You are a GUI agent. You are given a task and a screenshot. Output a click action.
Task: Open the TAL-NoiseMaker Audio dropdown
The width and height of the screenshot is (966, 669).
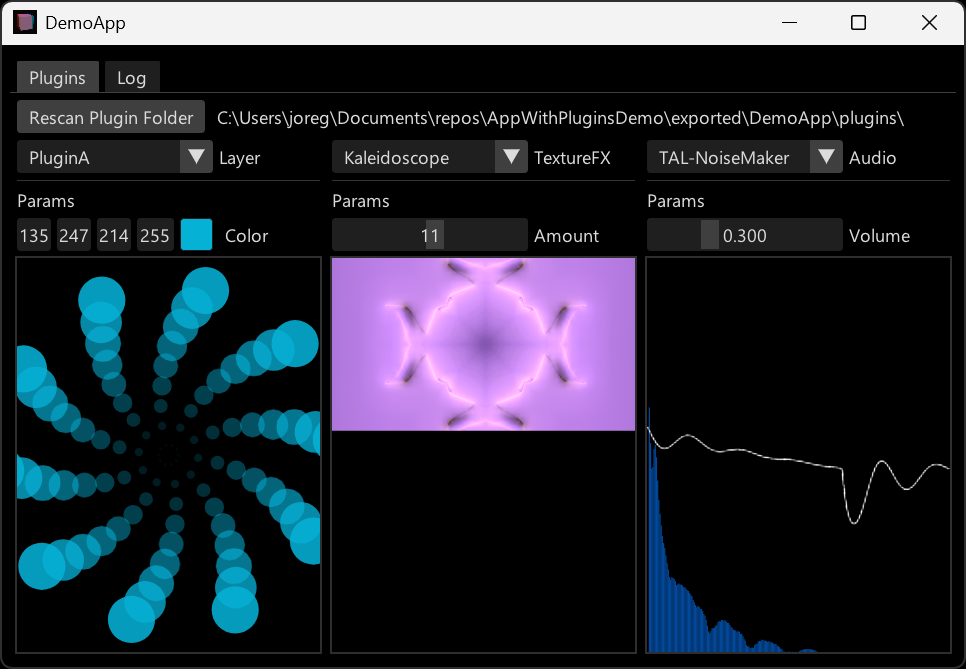[x=728, y=157]
